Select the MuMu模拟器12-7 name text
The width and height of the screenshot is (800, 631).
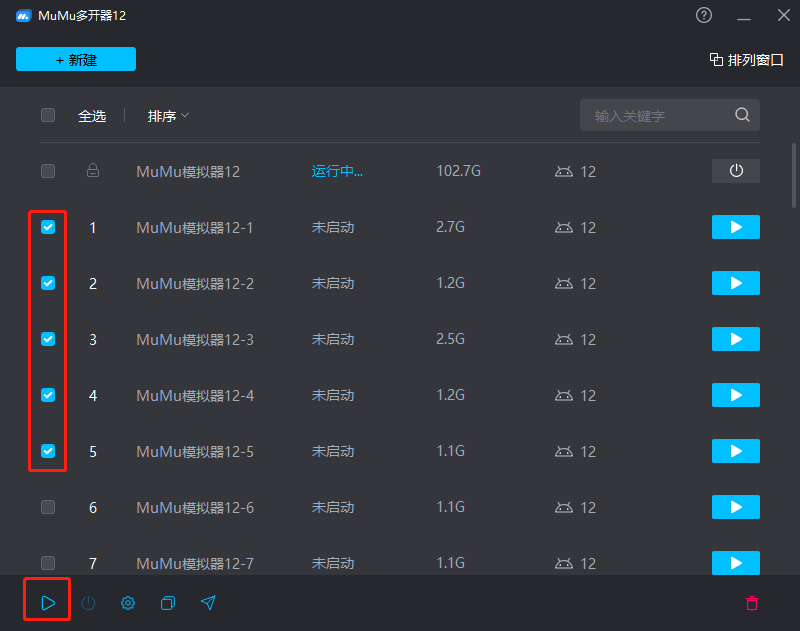(x=195, y=563)
